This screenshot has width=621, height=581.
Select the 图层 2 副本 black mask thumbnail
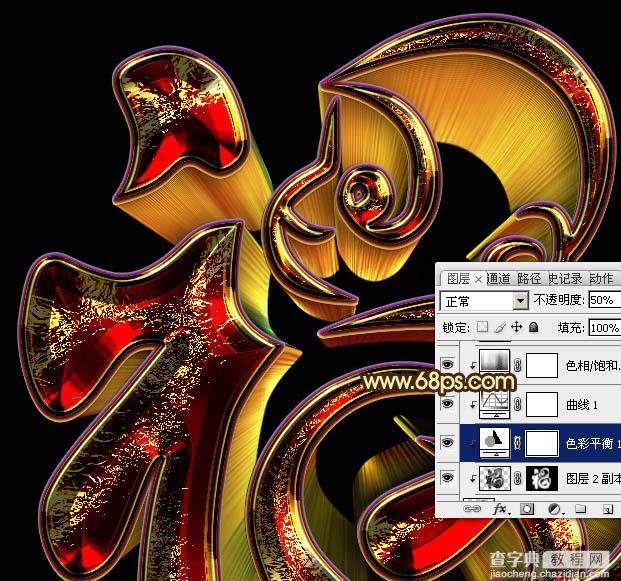point(542,478)
